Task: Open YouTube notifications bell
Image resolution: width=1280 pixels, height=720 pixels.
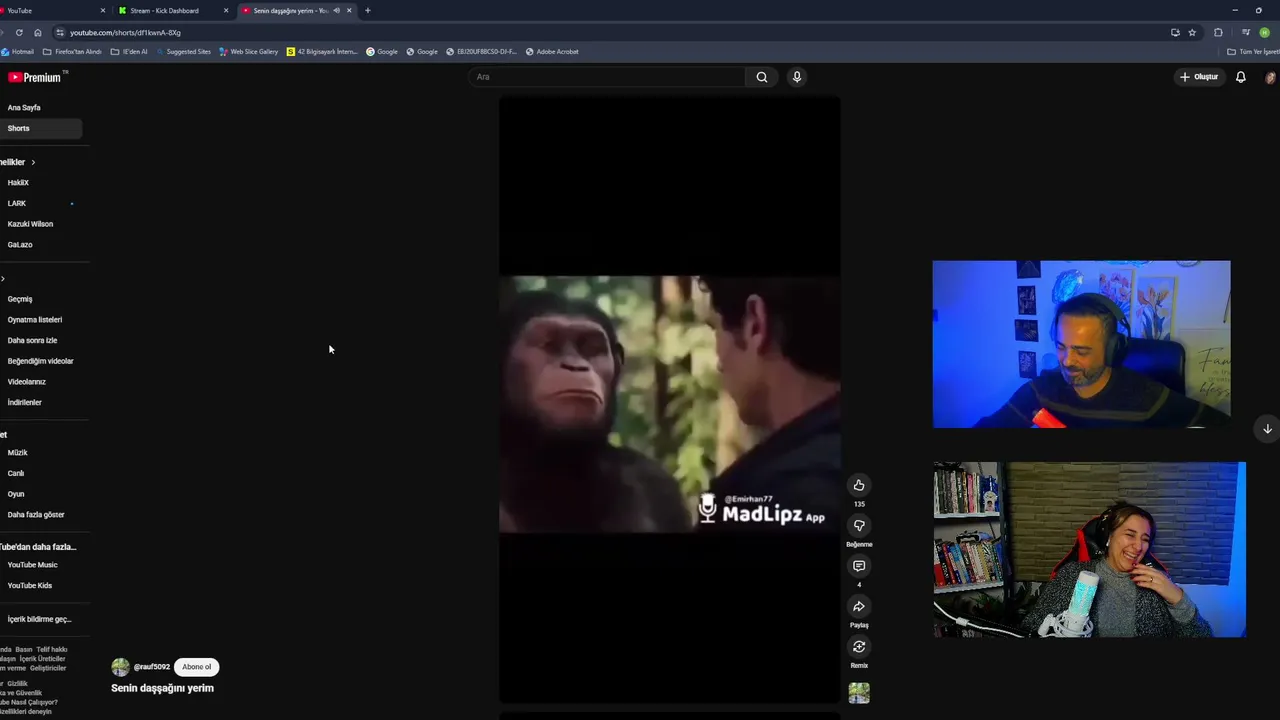Action: [1241, 77]
